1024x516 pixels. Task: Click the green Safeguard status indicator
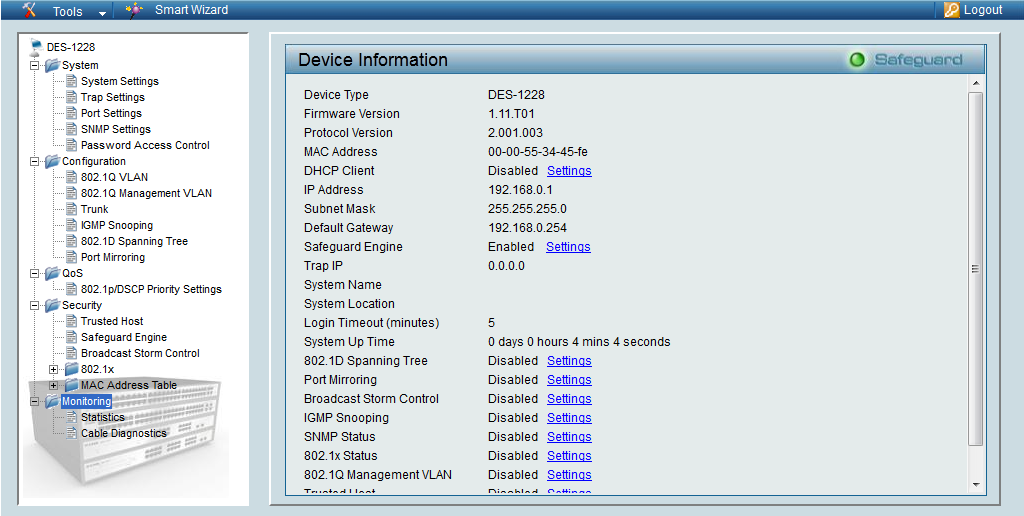pos(857,60)
